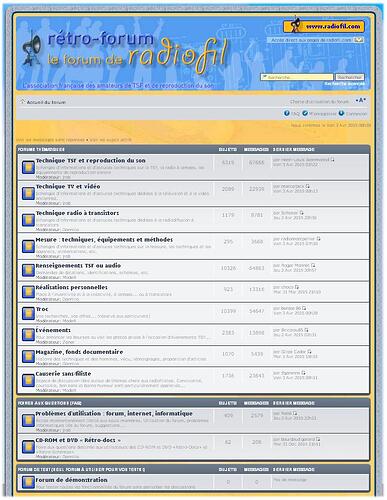The height and width of the screenshot is (500, 387).
Task: Focus the Recherche search field
Action: pyautogui.click(x=297, y=77)
